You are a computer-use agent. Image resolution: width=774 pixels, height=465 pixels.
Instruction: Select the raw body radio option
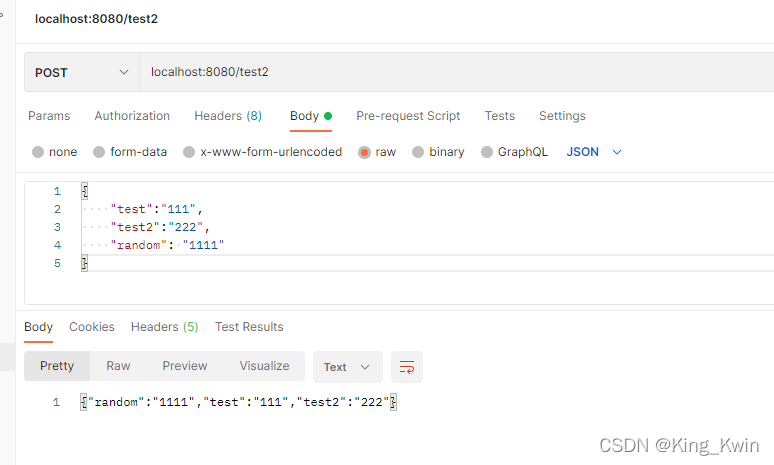364,153
